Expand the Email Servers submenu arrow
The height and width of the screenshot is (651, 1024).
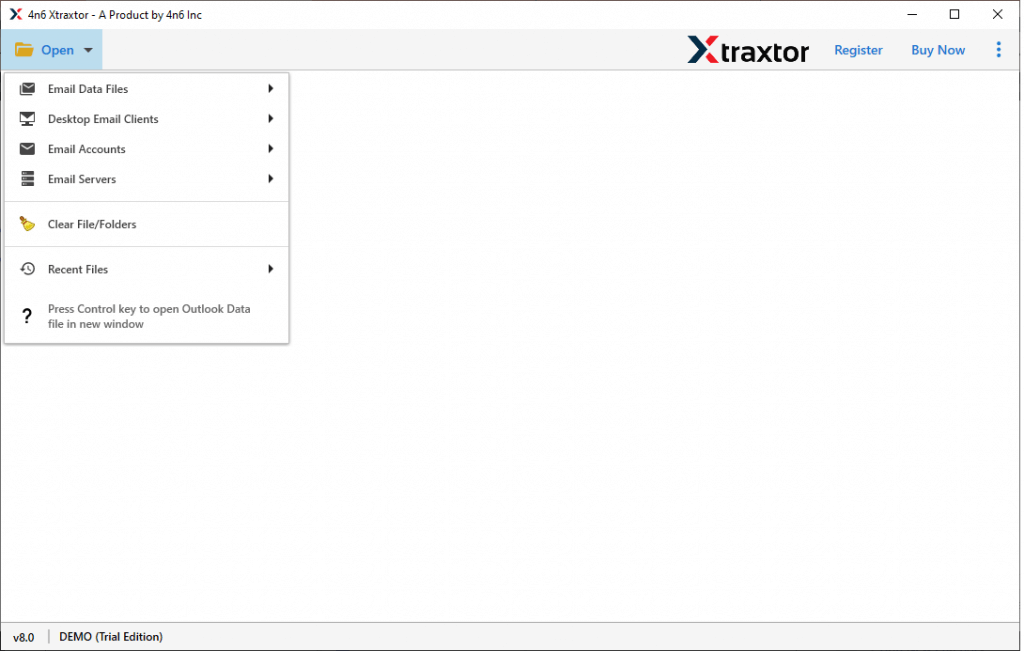(x=270, y=178)
